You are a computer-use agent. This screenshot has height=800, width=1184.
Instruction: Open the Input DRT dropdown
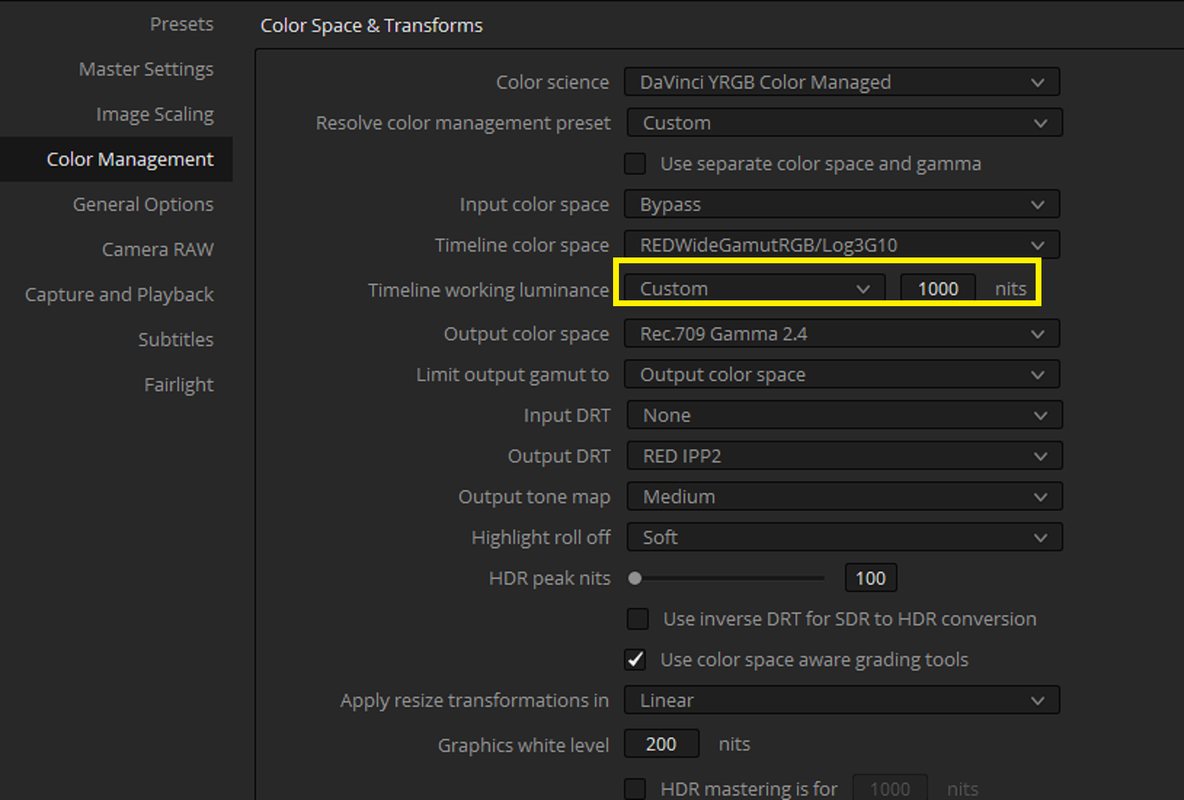click(x=844, y=415)
